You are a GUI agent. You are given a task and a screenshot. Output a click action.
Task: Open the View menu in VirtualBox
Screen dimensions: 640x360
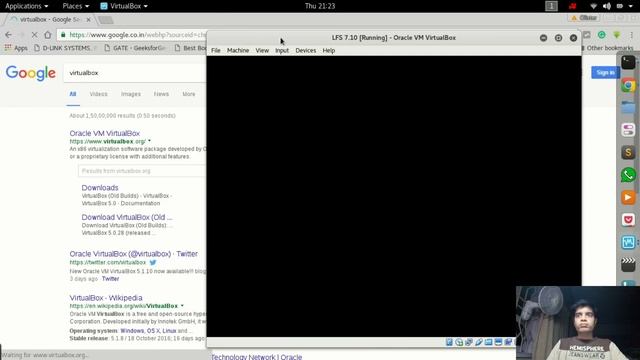[262, 51]
